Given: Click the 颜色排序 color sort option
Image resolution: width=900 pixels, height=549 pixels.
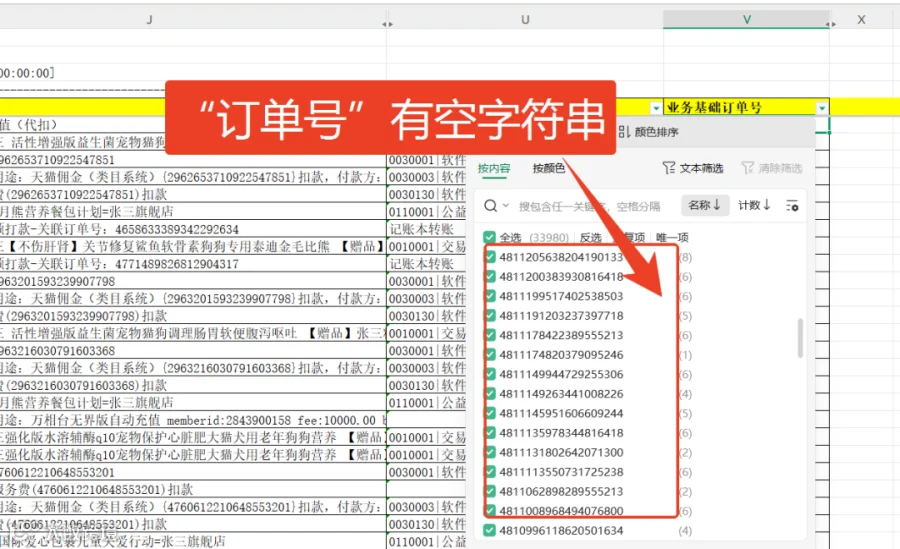Looking at the screenshot, I should coord(649,132).
